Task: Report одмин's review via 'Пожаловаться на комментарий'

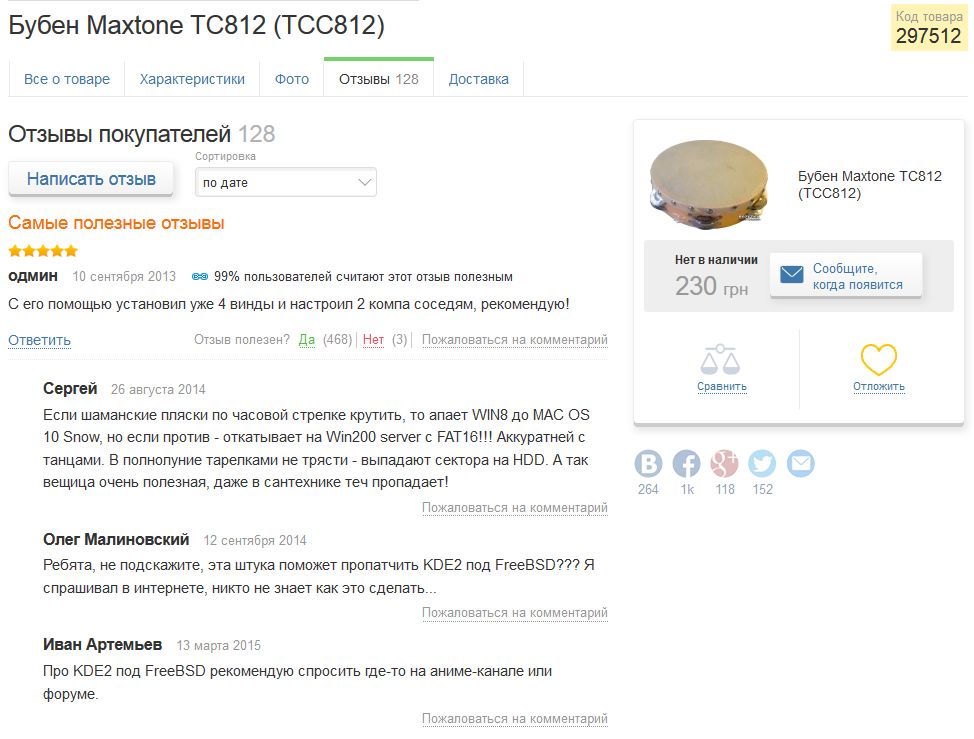Action: tap(515, 340)
